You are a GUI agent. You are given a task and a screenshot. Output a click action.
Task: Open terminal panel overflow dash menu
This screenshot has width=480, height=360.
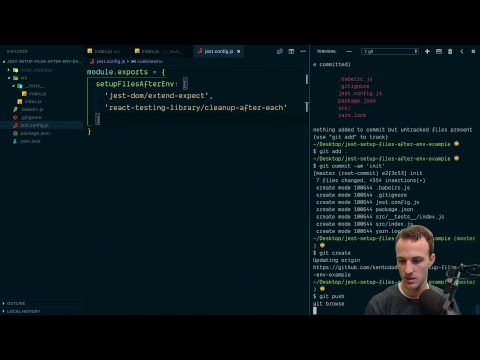click(x=349, y=51)
